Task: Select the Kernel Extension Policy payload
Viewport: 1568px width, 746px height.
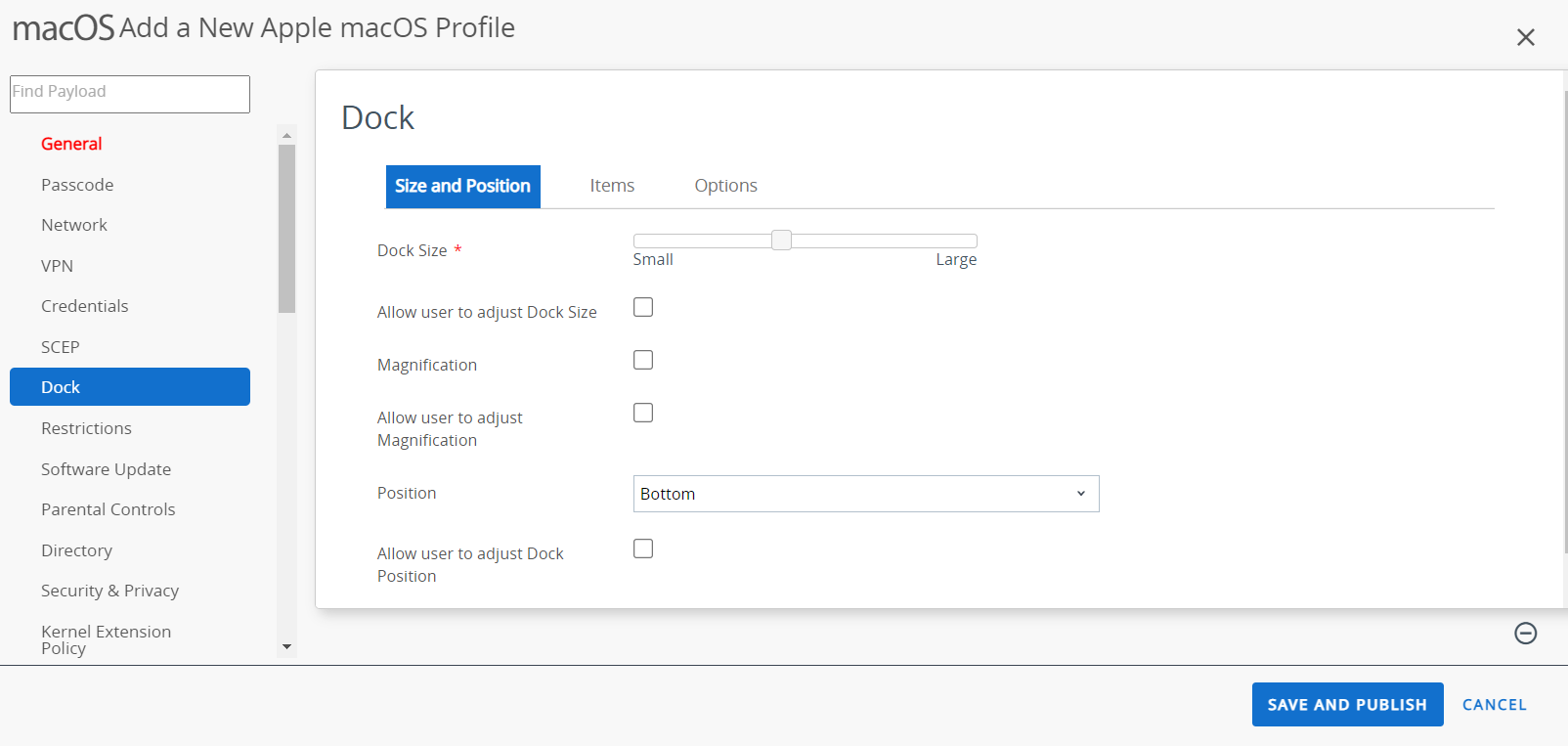Action: click(106, 639)
